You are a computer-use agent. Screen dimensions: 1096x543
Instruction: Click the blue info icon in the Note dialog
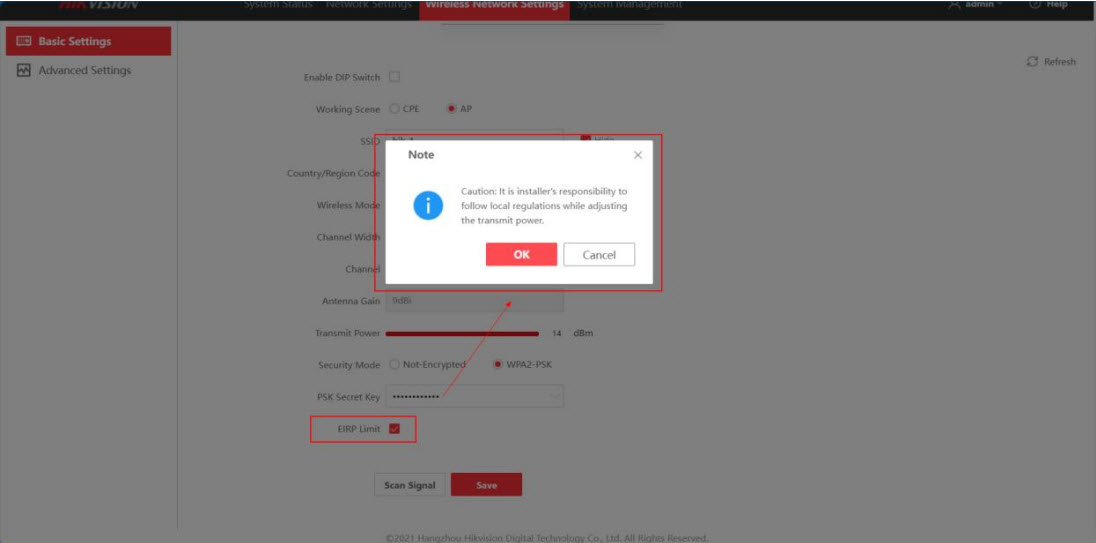(428, 205)
